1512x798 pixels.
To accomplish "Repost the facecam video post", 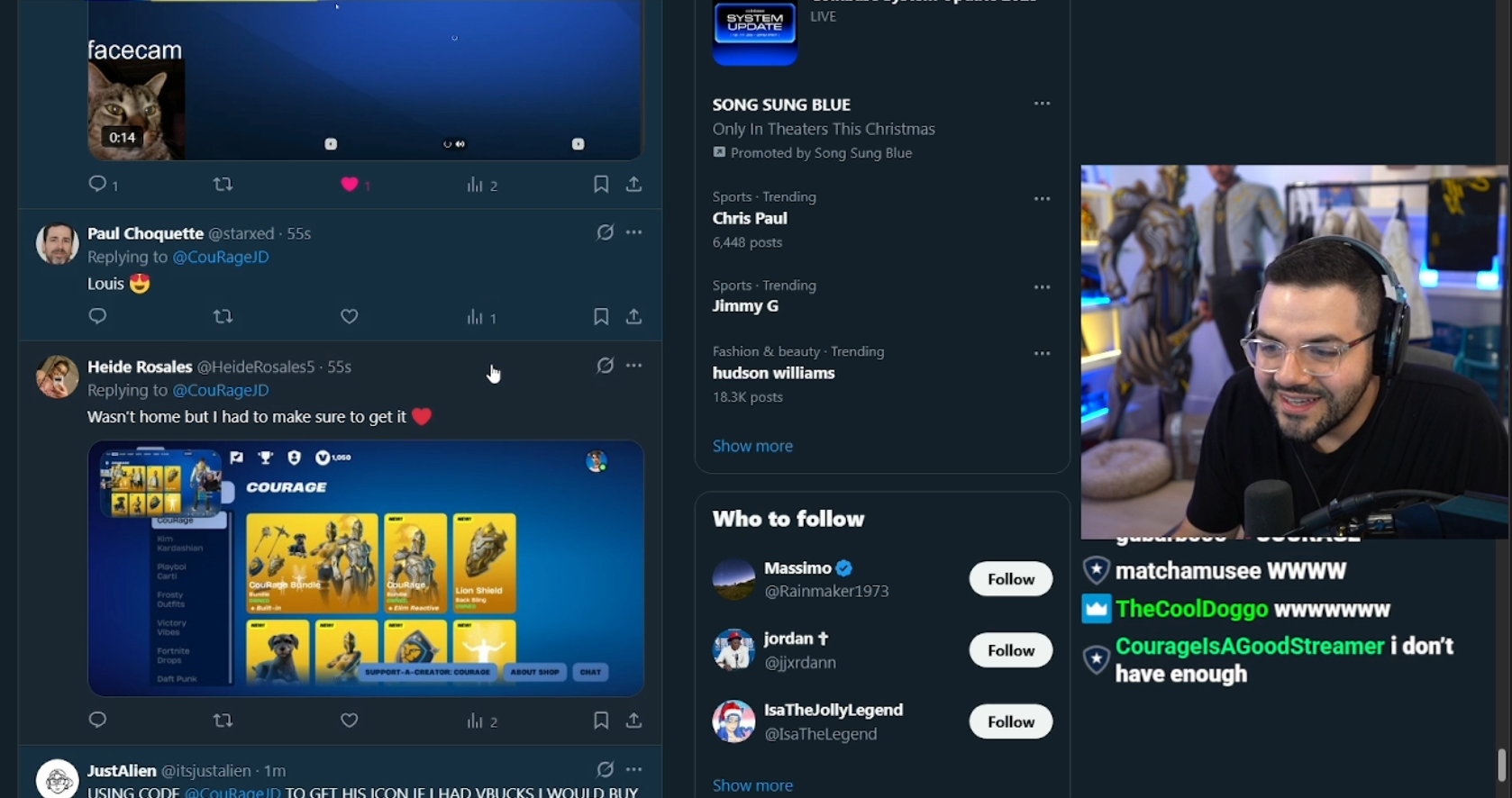I will click(x=223, y=185).
